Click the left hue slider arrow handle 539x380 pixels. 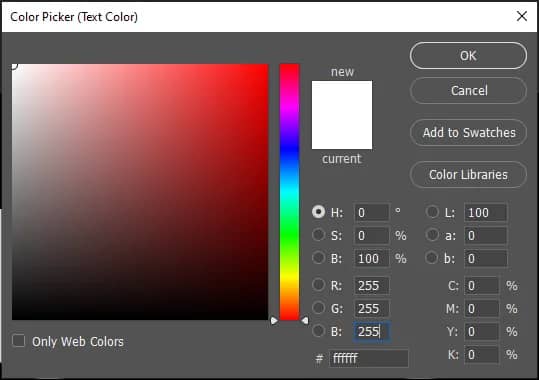tap(274, 321)
